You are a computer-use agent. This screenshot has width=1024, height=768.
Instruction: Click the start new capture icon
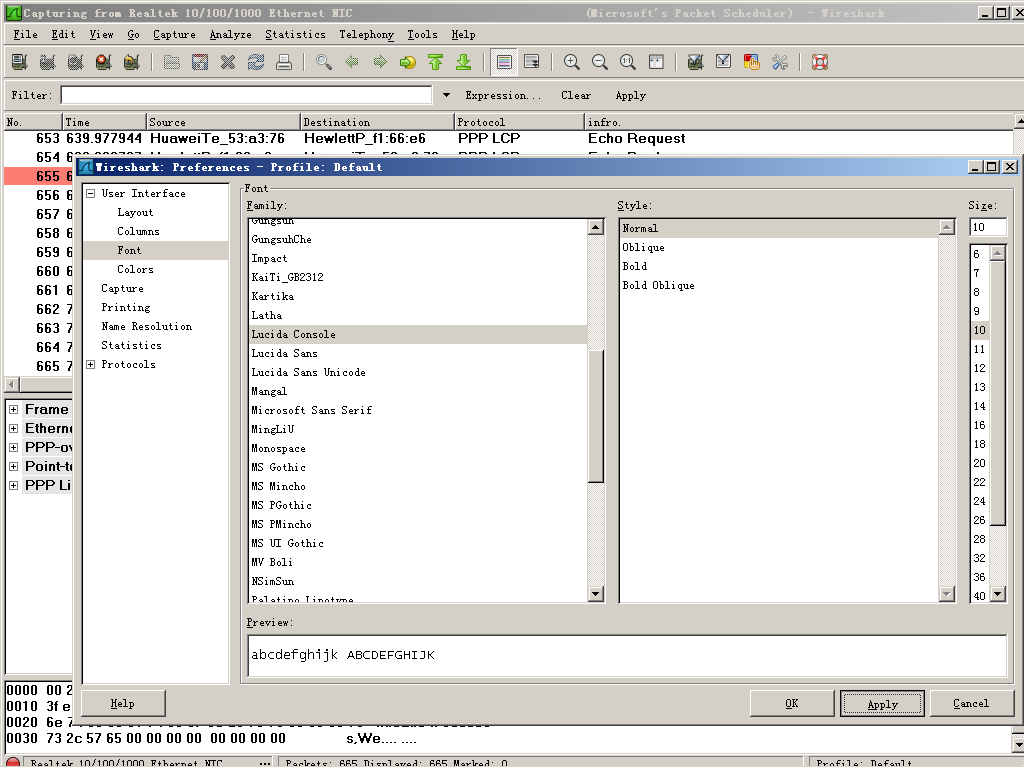(x=76, y=62)
